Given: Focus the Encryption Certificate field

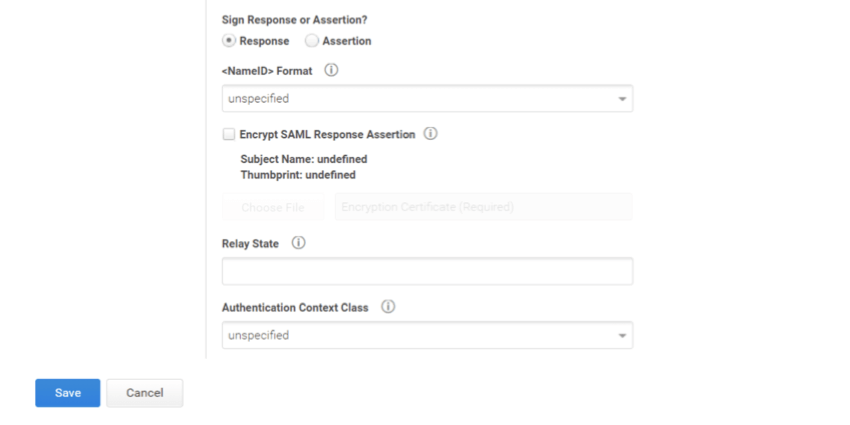Looking at the screenshot, I should pos(483,207).
